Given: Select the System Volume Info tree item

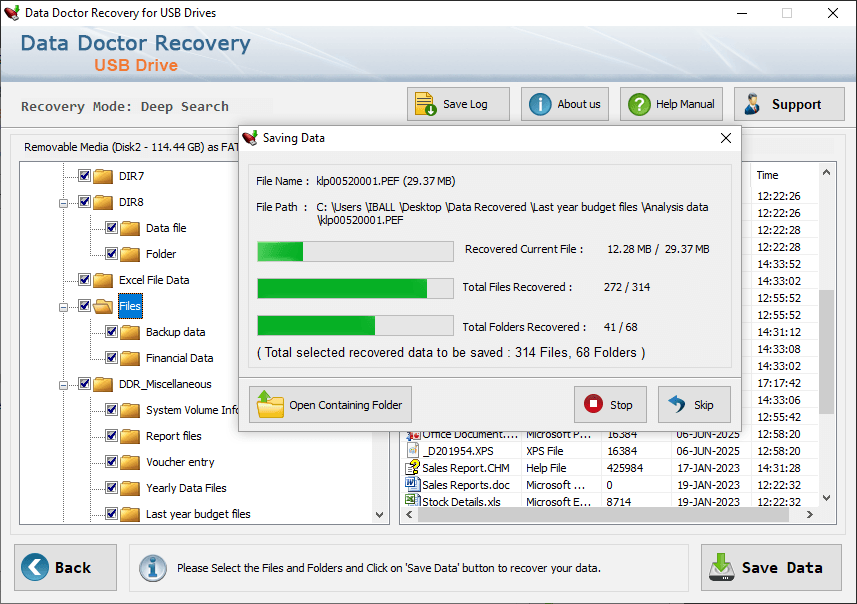Looking at the screenshot, I should pos(192,410).
